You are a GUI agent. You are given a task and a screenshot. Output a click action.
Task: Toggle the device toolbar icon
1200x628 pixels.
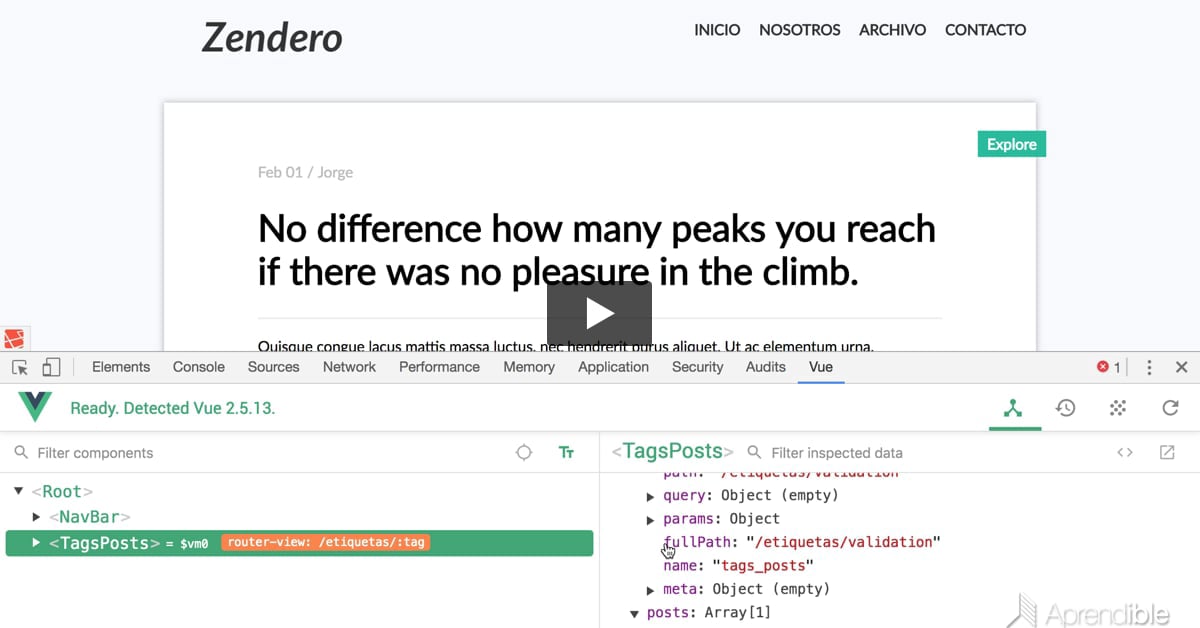click(x=51, y=367)
